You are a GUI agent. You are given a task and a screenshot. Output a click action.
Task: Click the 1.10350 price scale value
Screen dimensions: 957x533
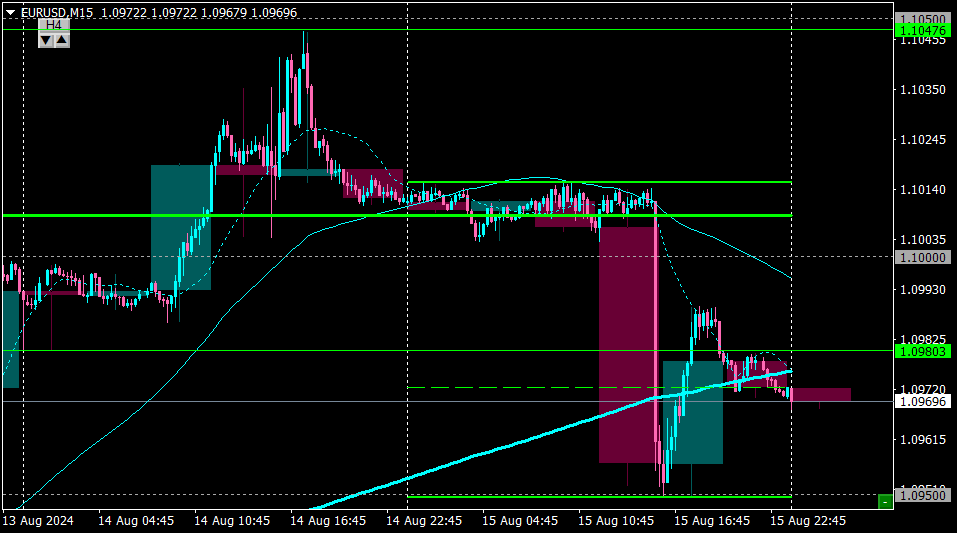(923, 90)
